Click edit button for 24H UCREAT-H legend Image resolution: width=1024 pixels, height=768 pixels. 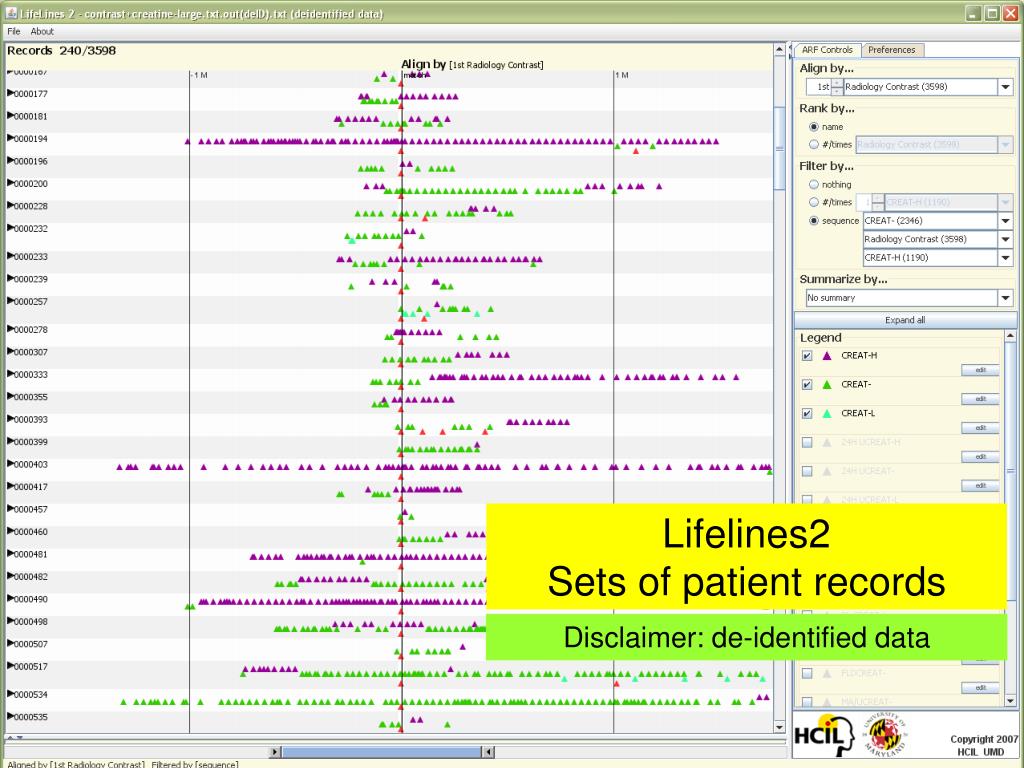point(980,456)
